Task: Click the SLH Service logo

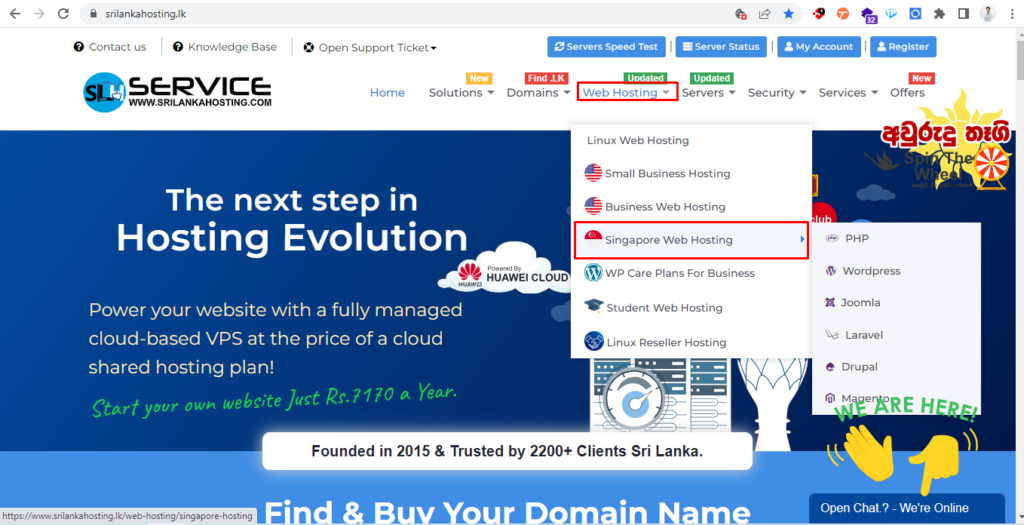Action: coord(177,92)
